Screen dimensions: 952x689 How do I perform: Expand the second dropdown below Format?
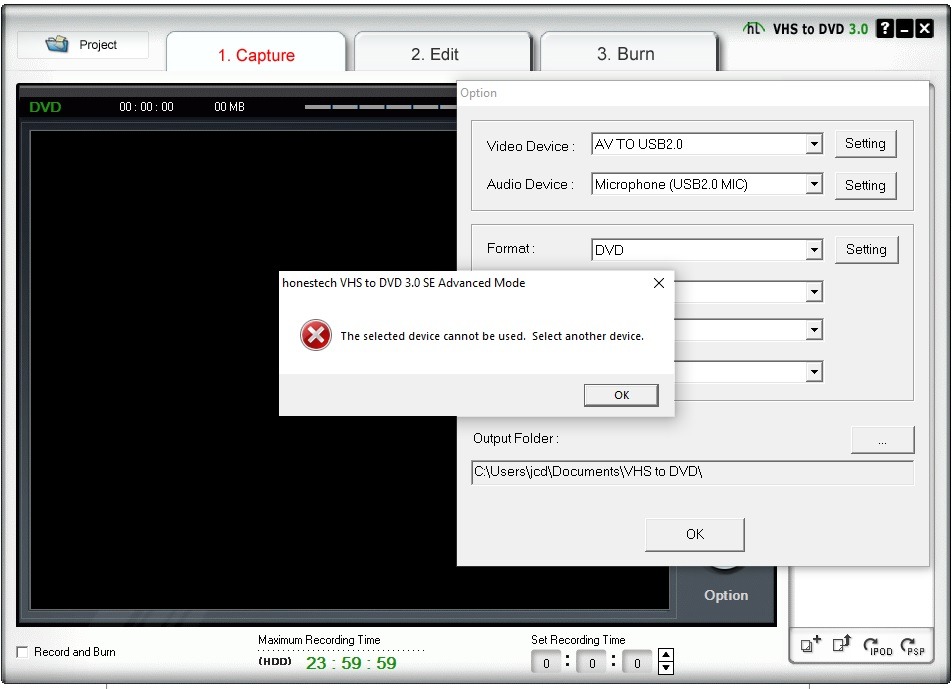point(814,330)
